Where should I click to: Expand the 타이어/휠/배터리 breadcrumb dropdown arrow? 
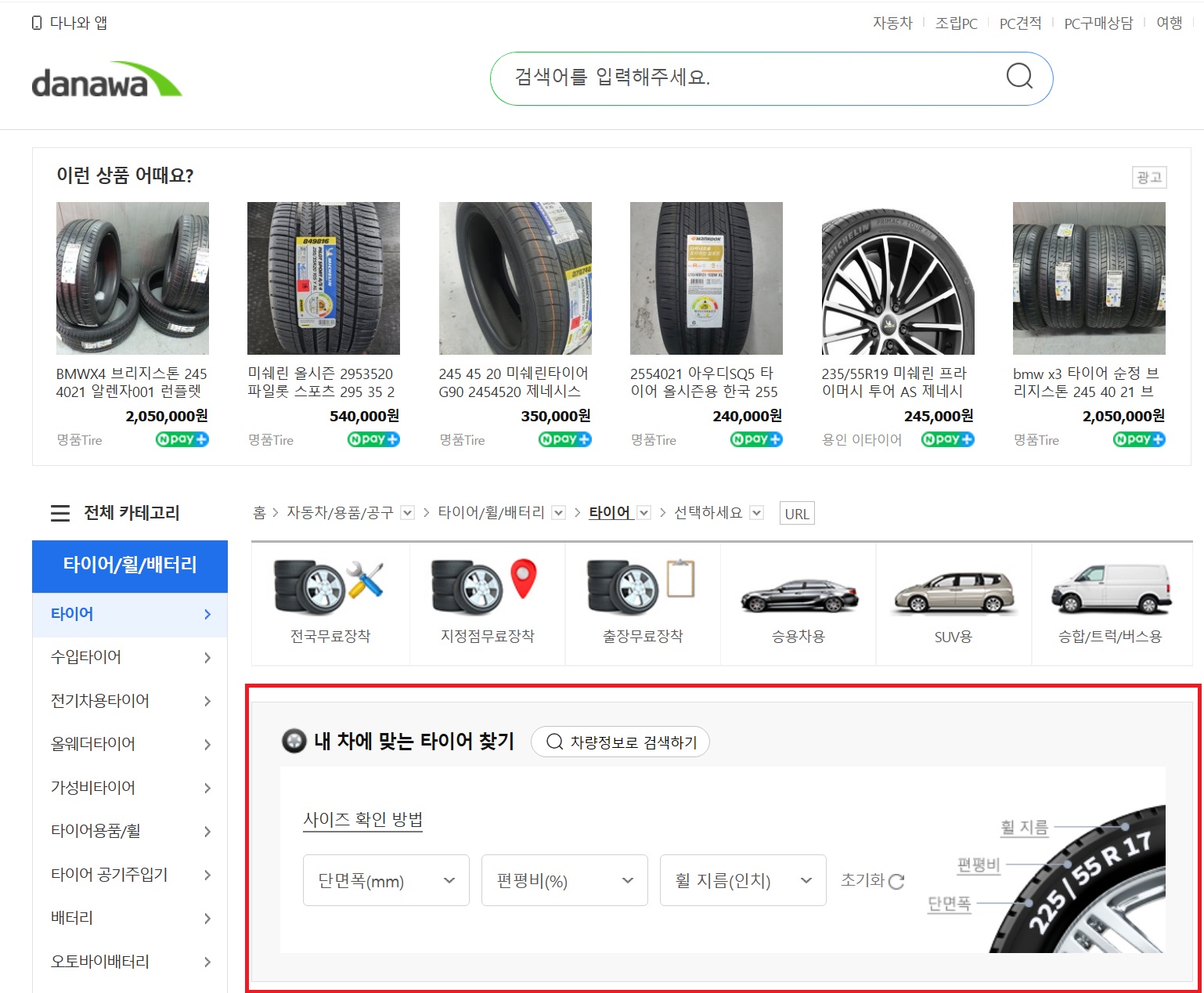(558, 513)
